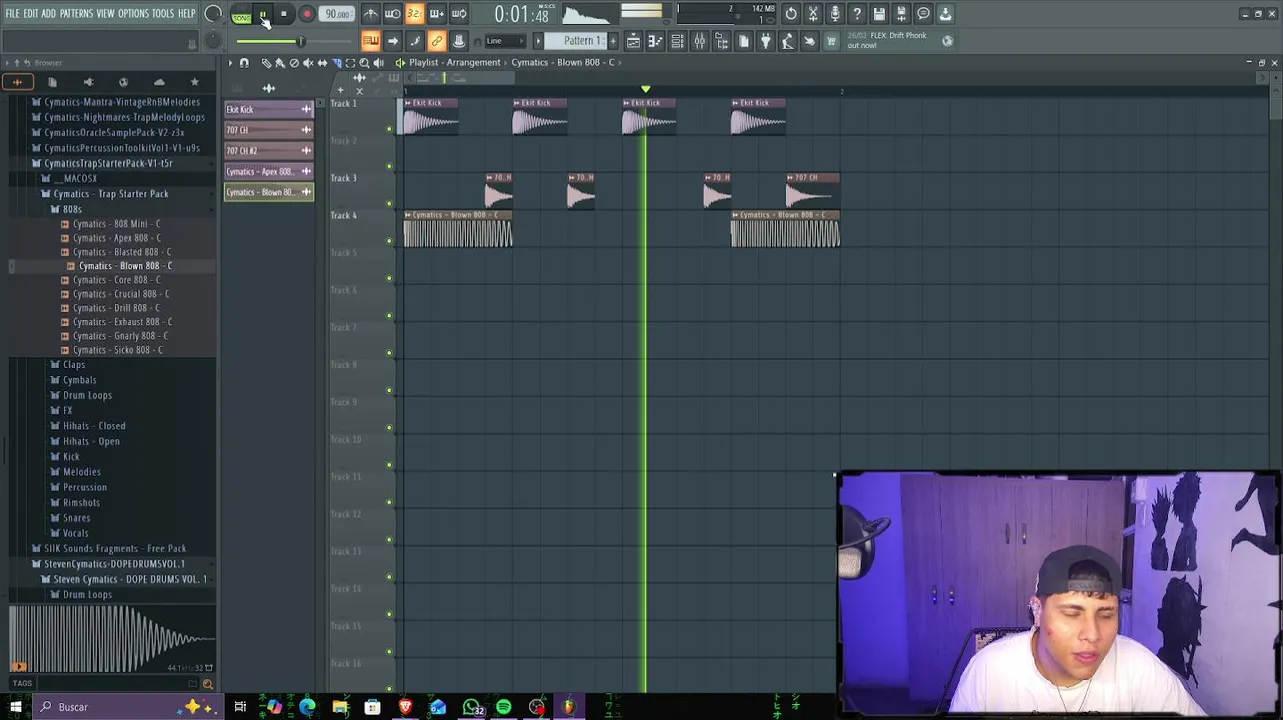Select the playlist delete tool
The width and height of the screenshot is (1283, 720).
294,63
